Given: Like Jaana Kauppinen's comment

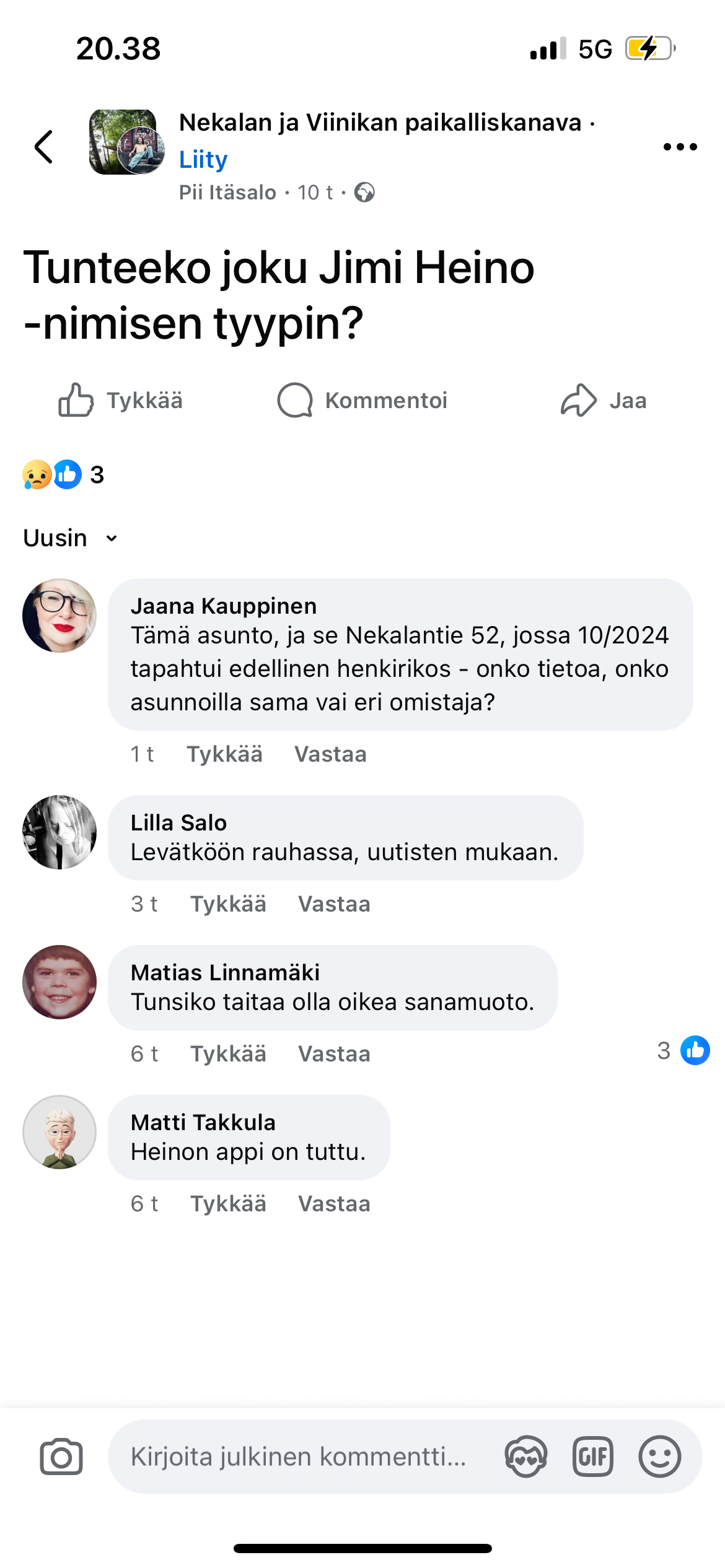Looking at the screenshot, I should point(224,754).
